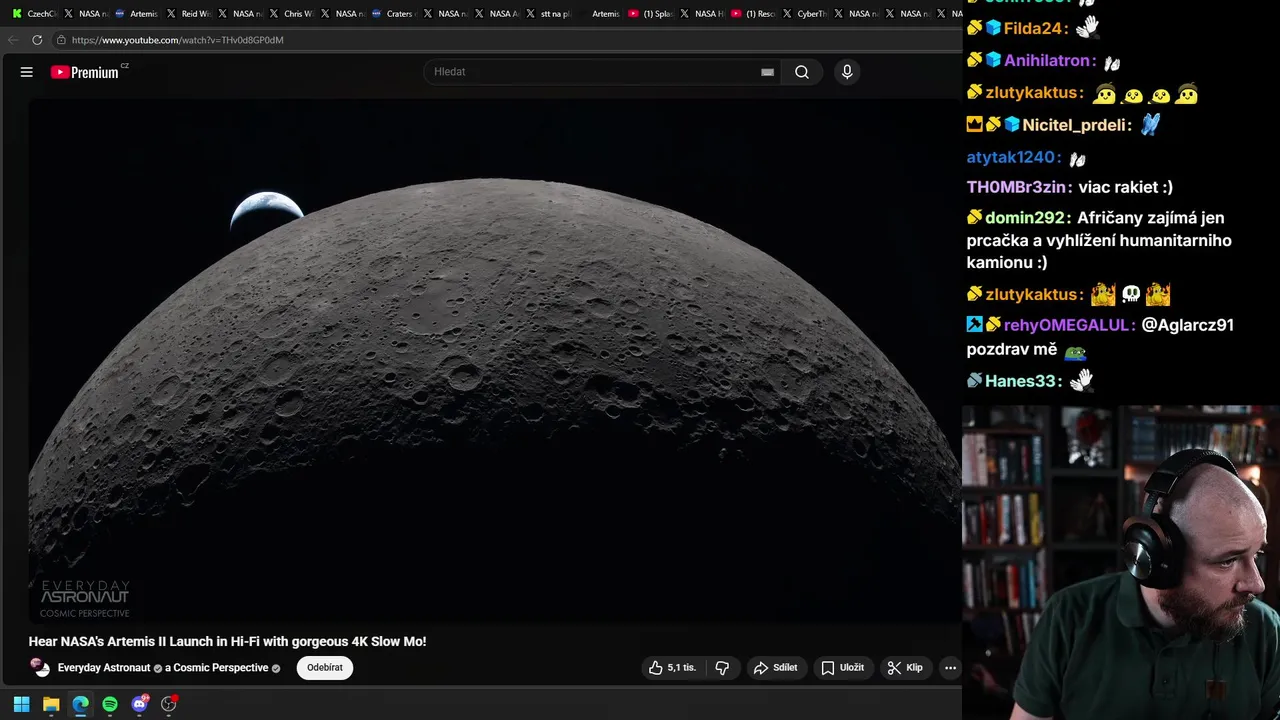Image resolution: width=1280 pixels, height=720 pixels.
Task: Switch to the stt na pl tab
Action: [548, 14]
